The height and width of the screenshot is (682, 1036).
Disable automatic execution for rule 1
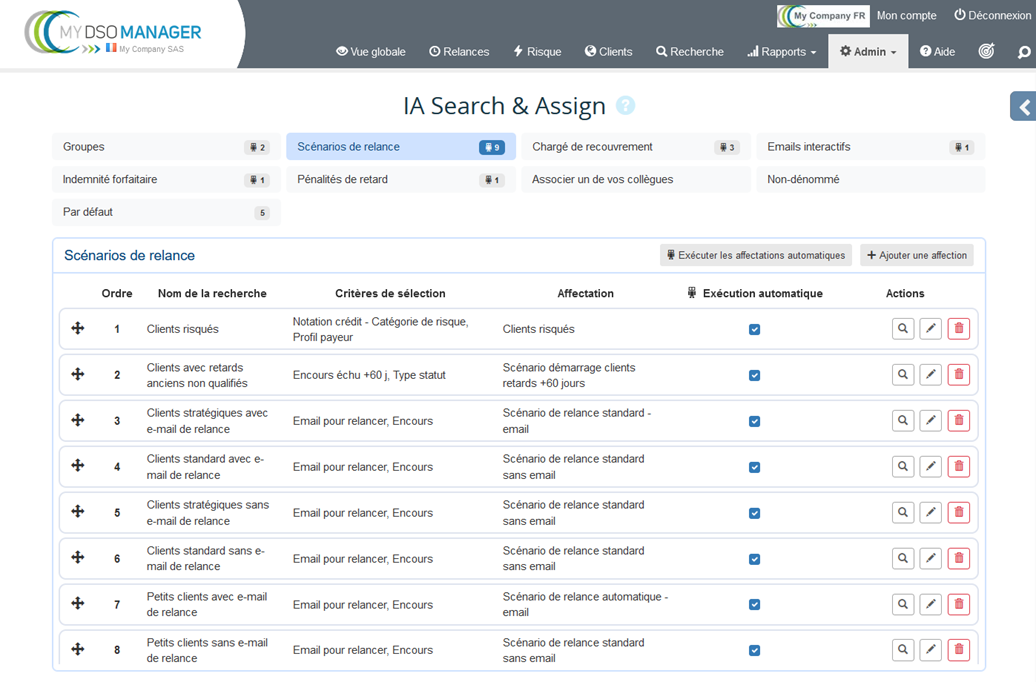click(x=754, y=328)
